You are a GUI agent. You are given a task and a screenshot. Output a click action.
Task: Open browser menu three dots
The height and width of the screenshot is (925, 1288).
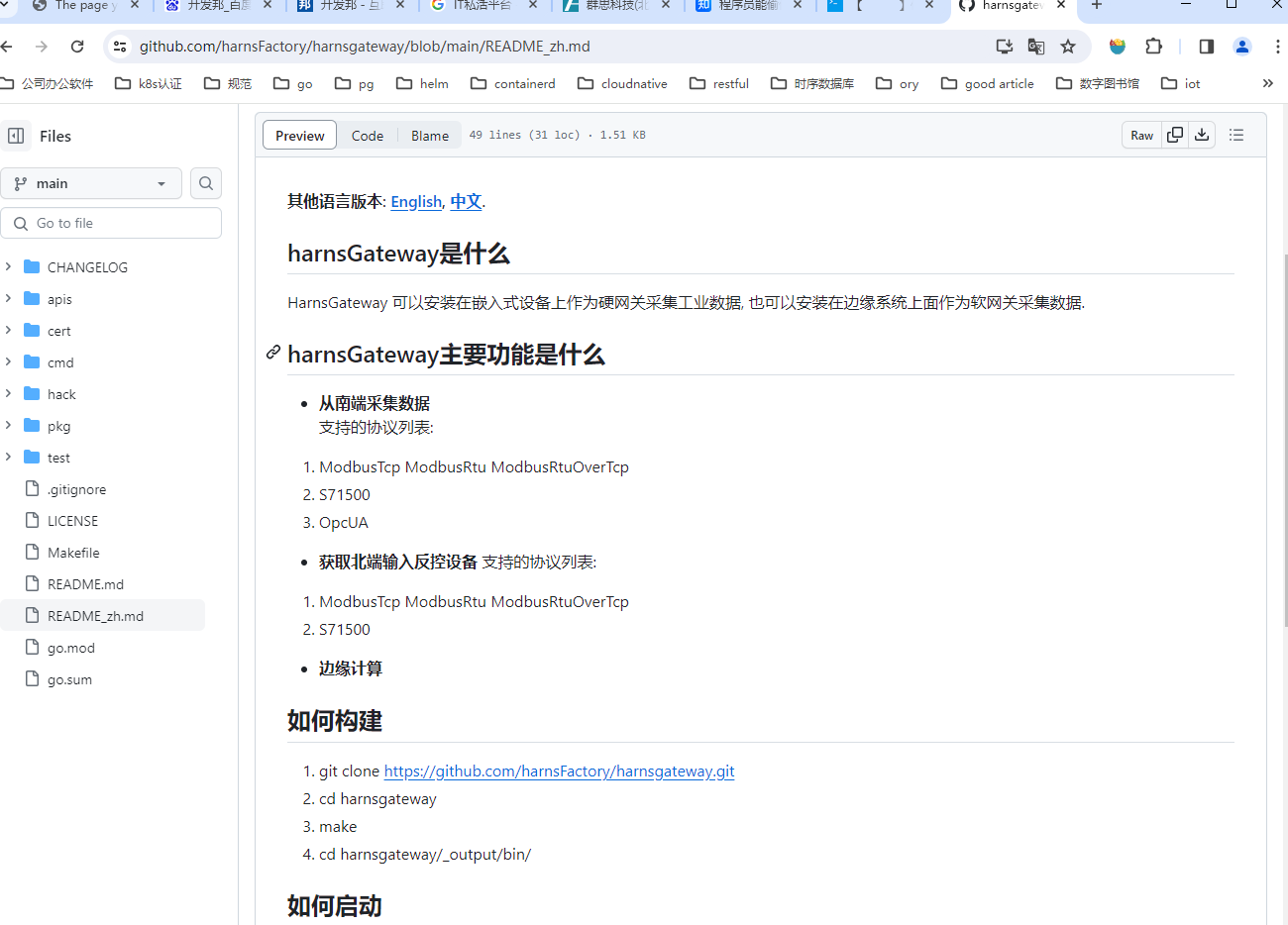tap(1278, 47)
